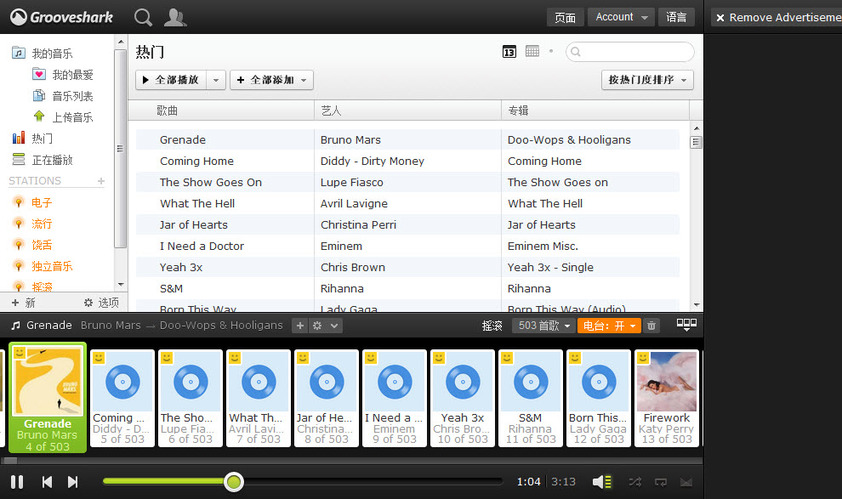Toggle repeat playback
The height and width of the screenshot is (499, 842).
point(660,482)
